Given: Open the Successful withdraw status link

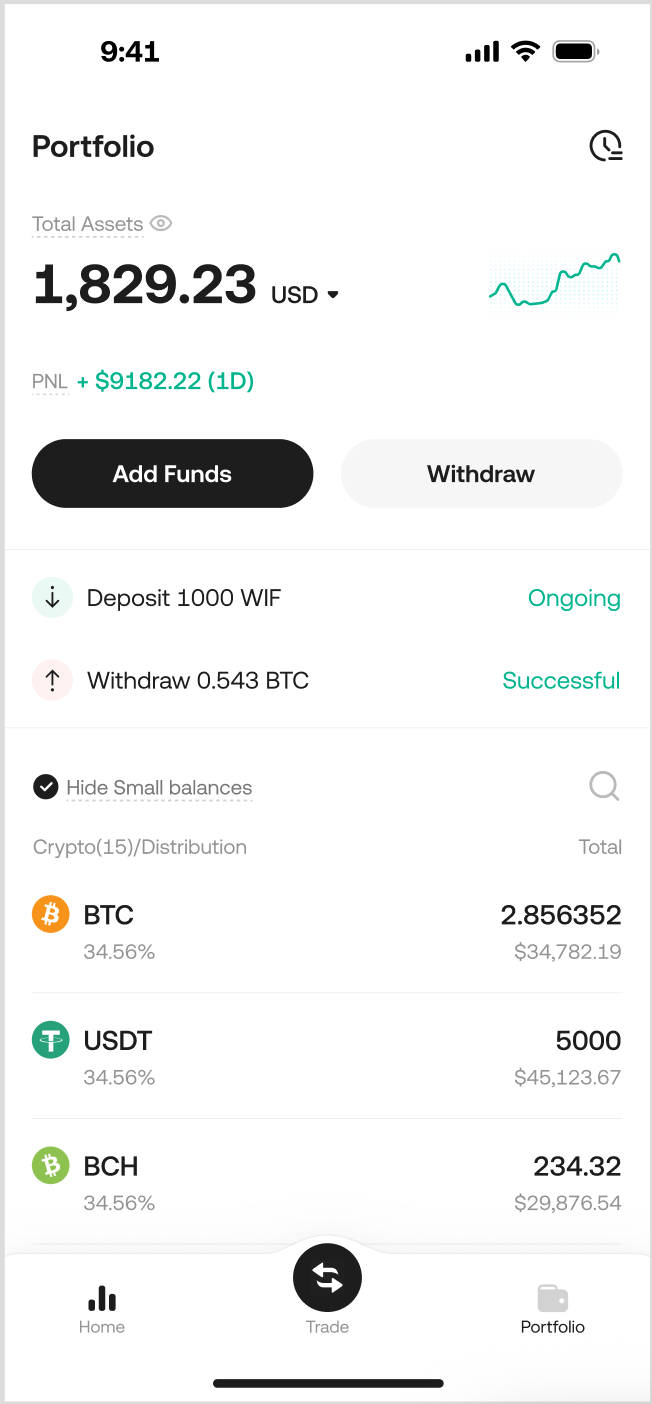Looking at the screenshot, I should pyautogui.click(x=561, y=680).
